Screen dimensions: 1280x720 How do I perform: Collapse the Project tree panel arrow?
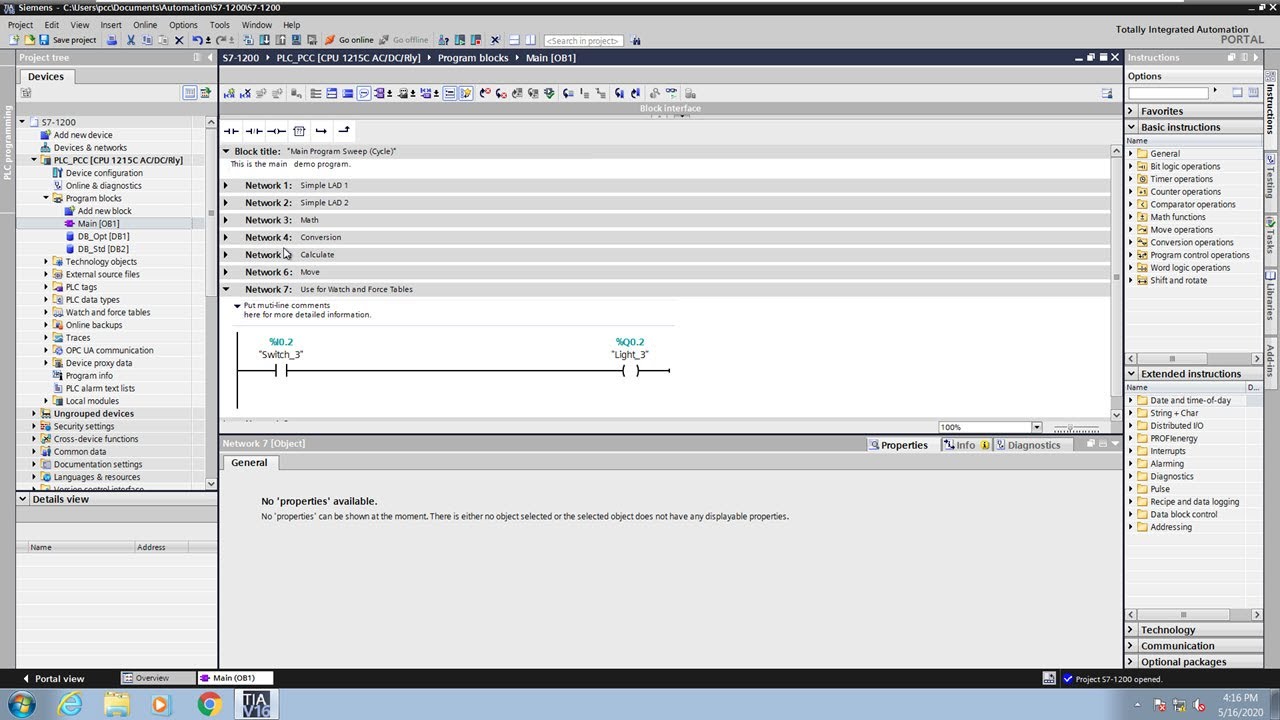click(209, 58)
